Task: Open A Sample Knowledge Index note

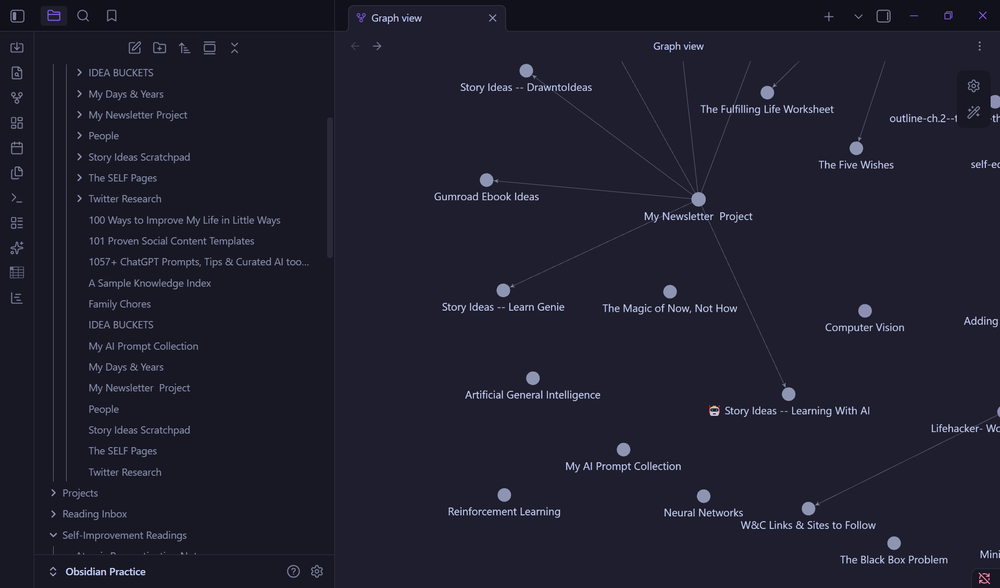Action: click(x=150, y=283)
